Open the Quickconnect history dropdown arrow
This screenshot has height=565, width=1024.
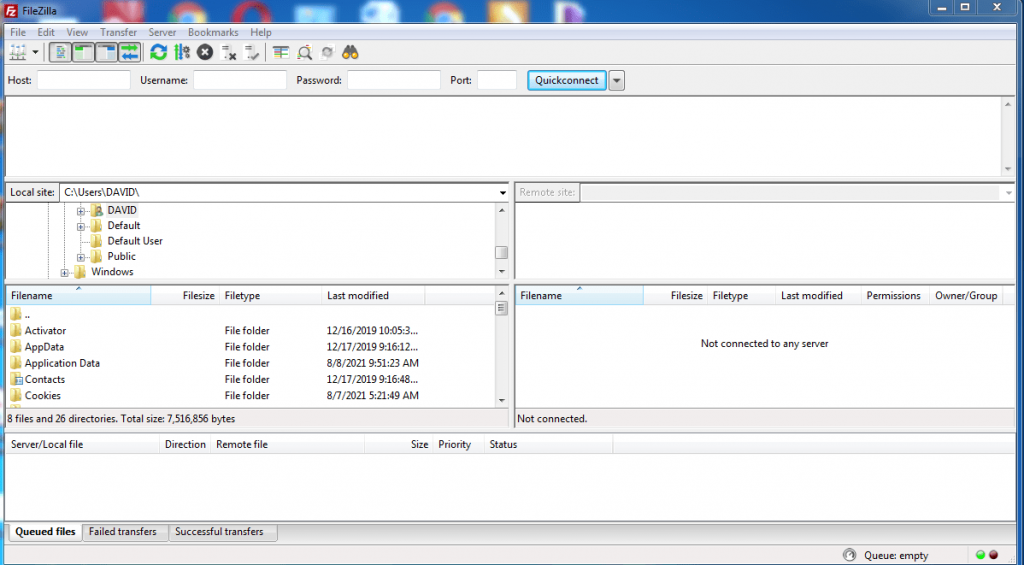click(x=617, y=81)
